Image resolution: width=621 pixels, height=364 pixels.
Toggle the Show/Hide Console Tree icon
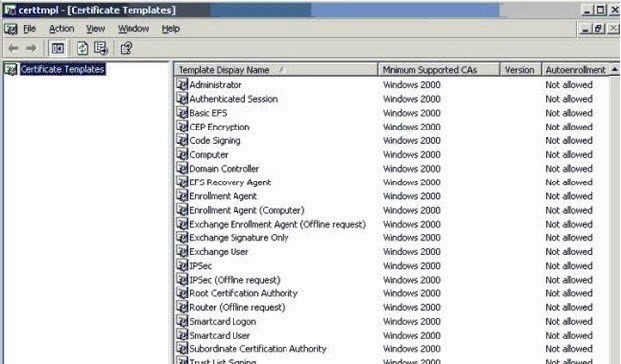57,48
